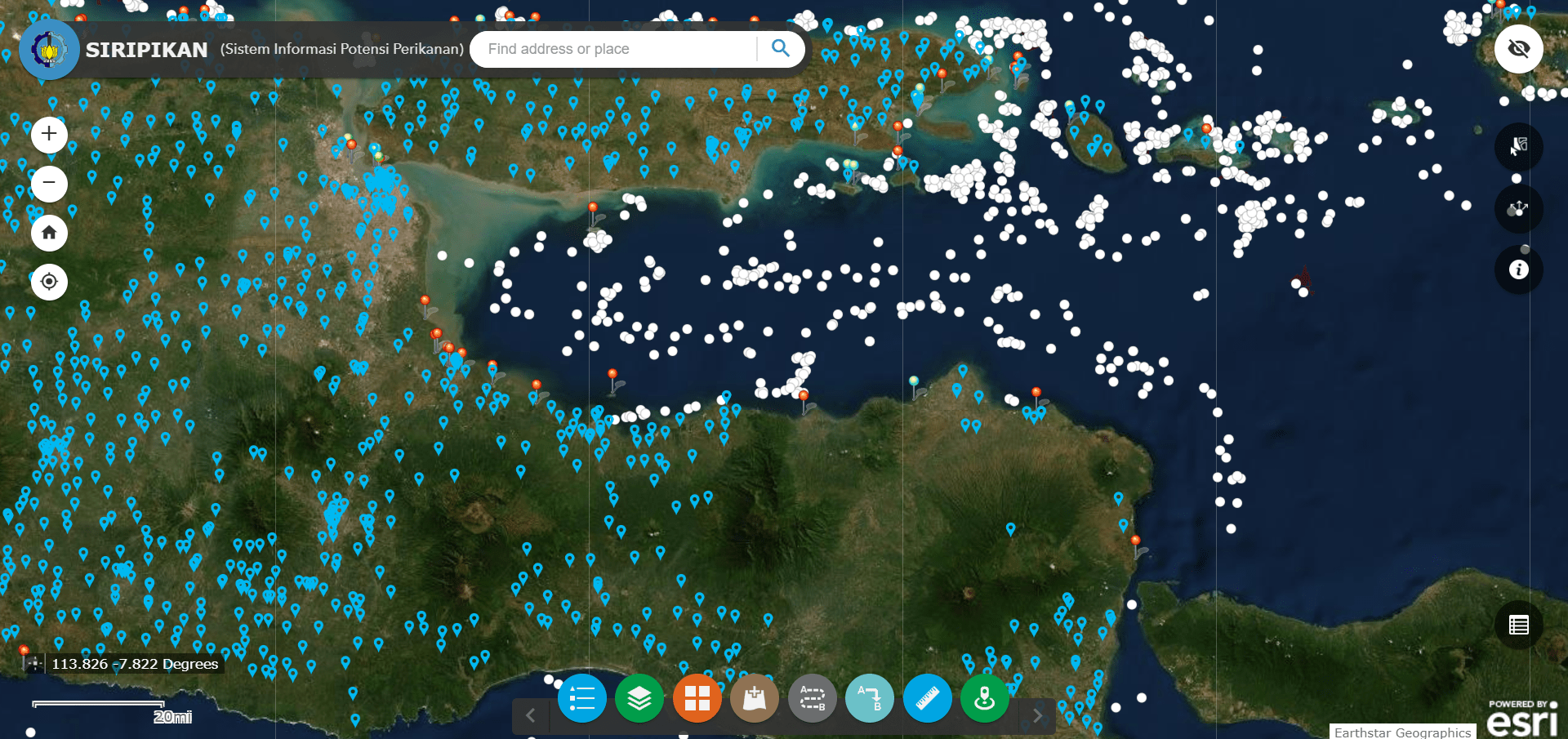Select the Measurement ruler tool
This screenshot has width=1568, height=739.
point(927,698)
